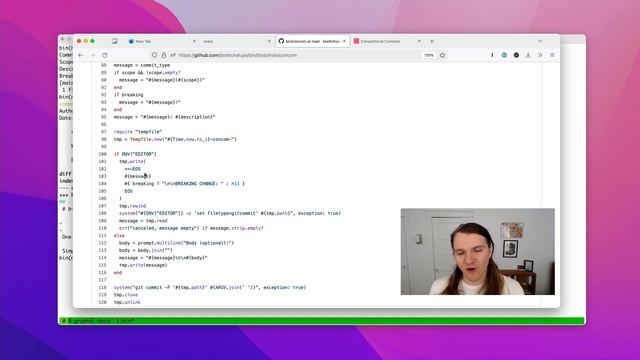Expand the list-all-tabs chevron
This screenshot has width=640, height=360.
click(x=540, y=41)
